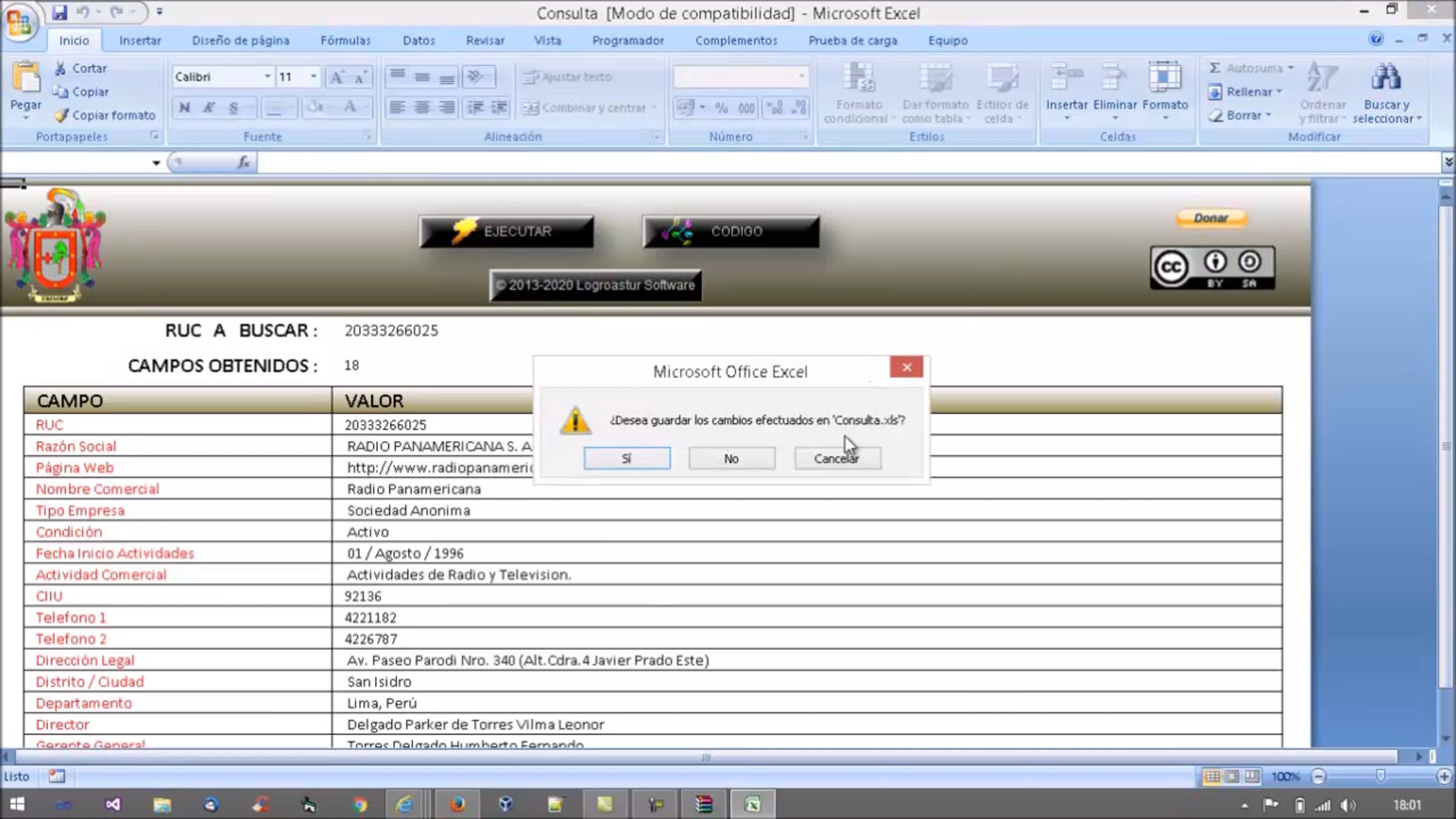Click the fx insert function icon
The image size is (1456, 819).
pos(244,163)
